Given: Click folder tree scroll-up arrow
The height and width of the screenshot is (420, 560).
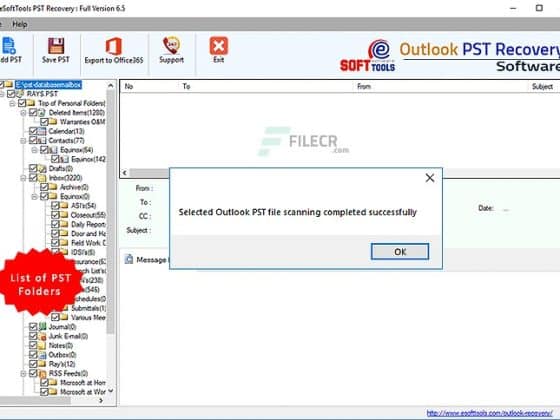Looking at the screenshot, I should pos(111,86).
